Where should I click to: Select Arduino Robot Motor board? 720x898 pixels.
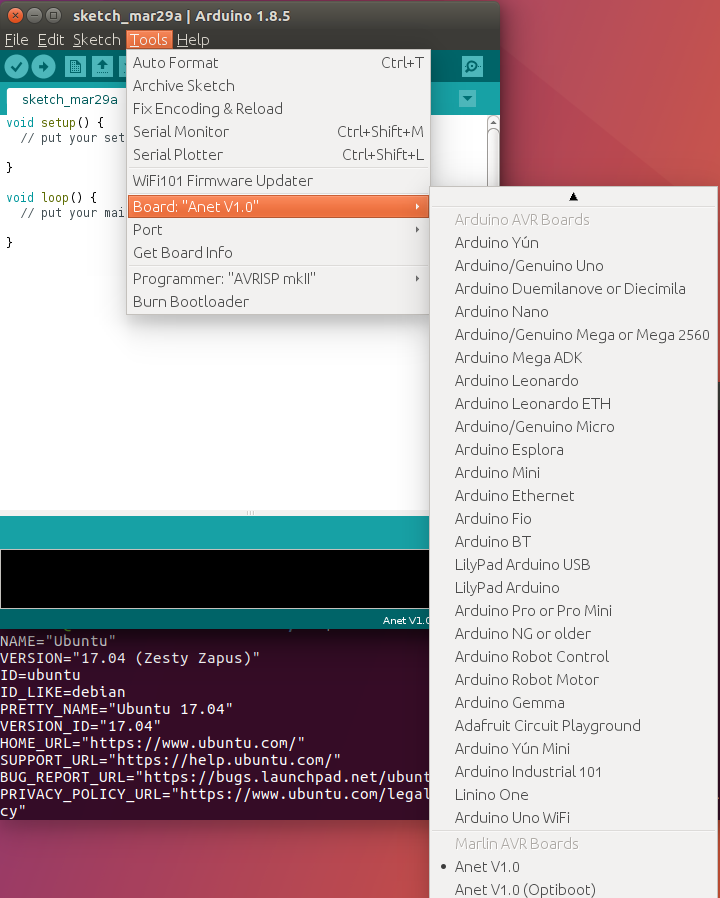click(x=574, y=679)
